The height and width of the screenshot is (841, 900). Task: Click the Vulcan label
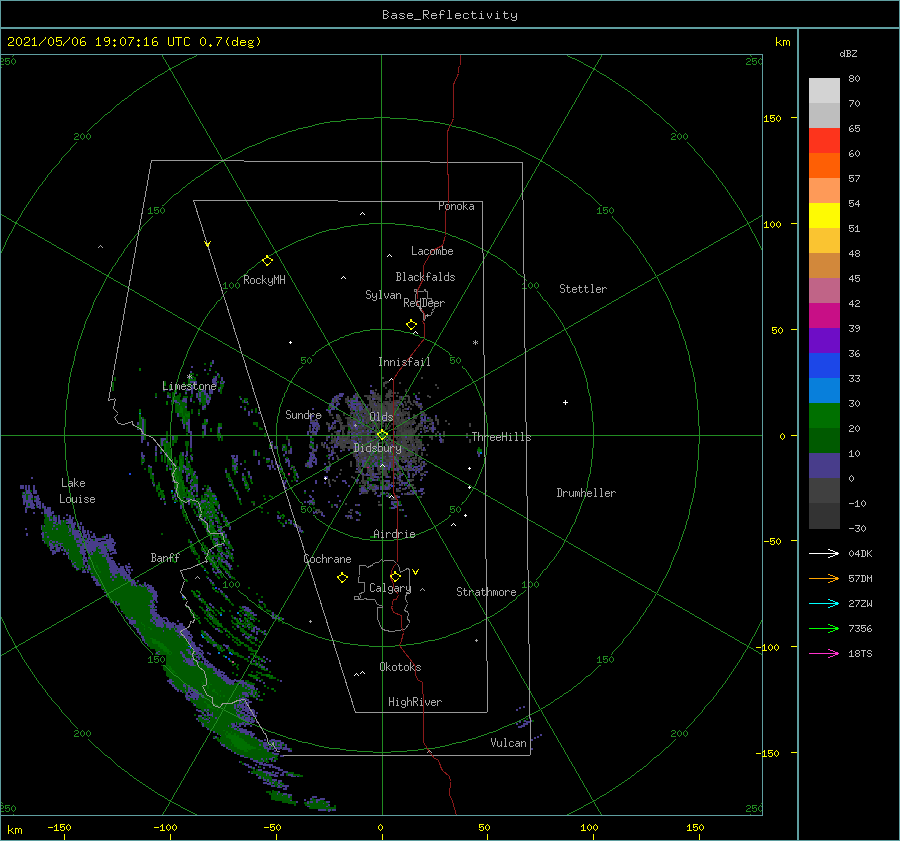[509, 743]
